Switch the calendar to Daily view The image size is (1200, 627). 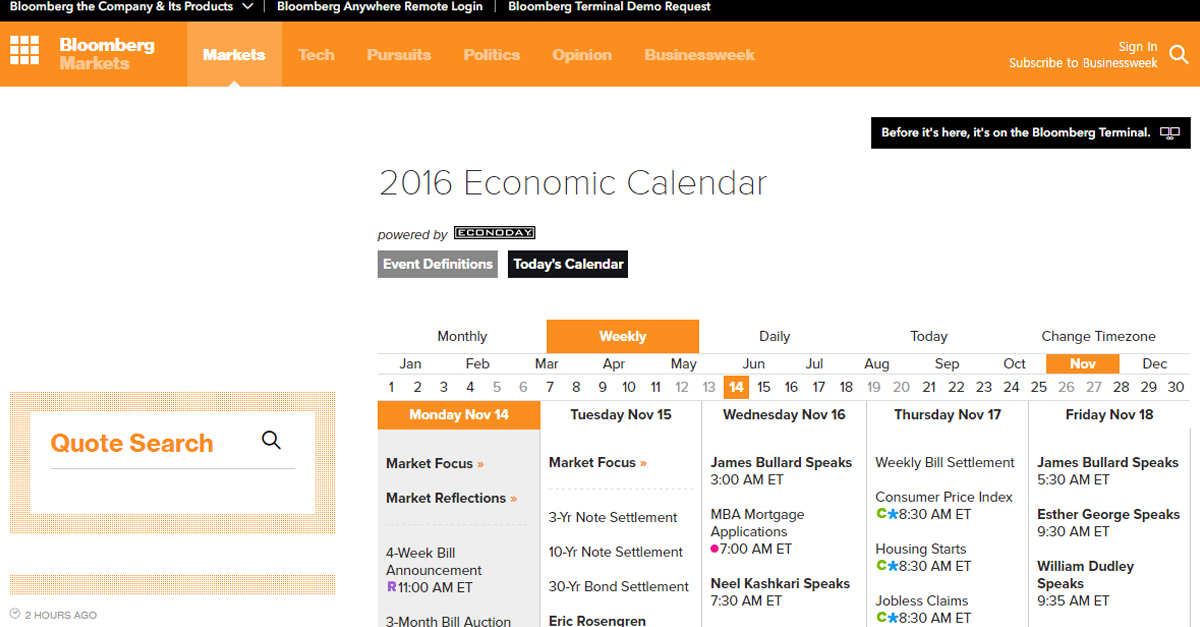[x=774, y=336]
